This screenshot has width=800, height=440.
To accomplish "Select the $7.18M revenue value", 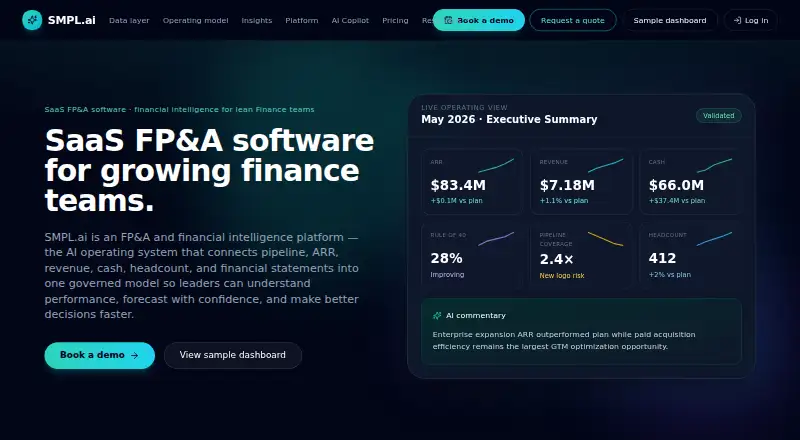I will [x=567, y=185].
